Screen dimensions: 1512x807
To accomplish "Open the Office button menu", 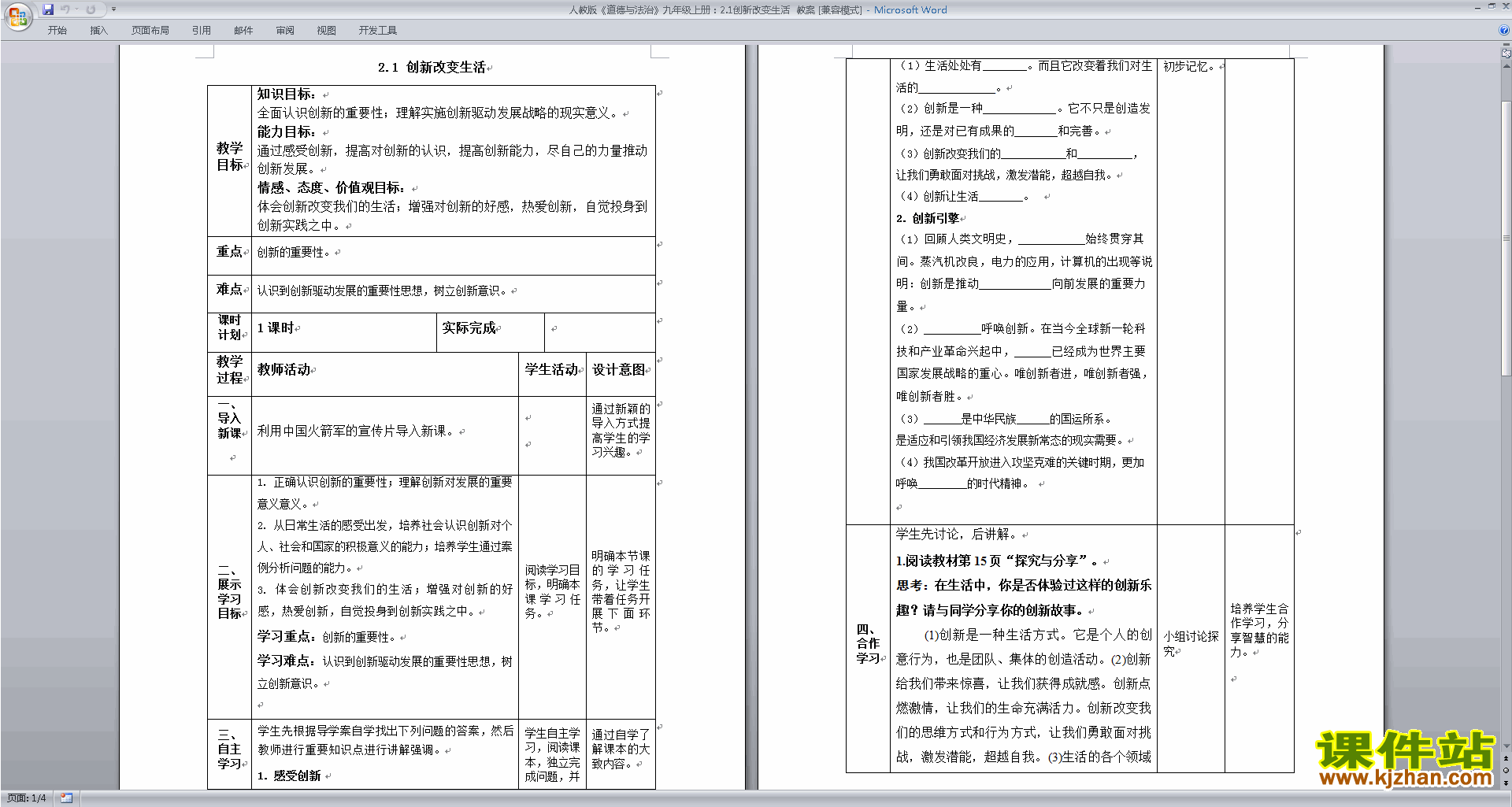I will point(17,17).
